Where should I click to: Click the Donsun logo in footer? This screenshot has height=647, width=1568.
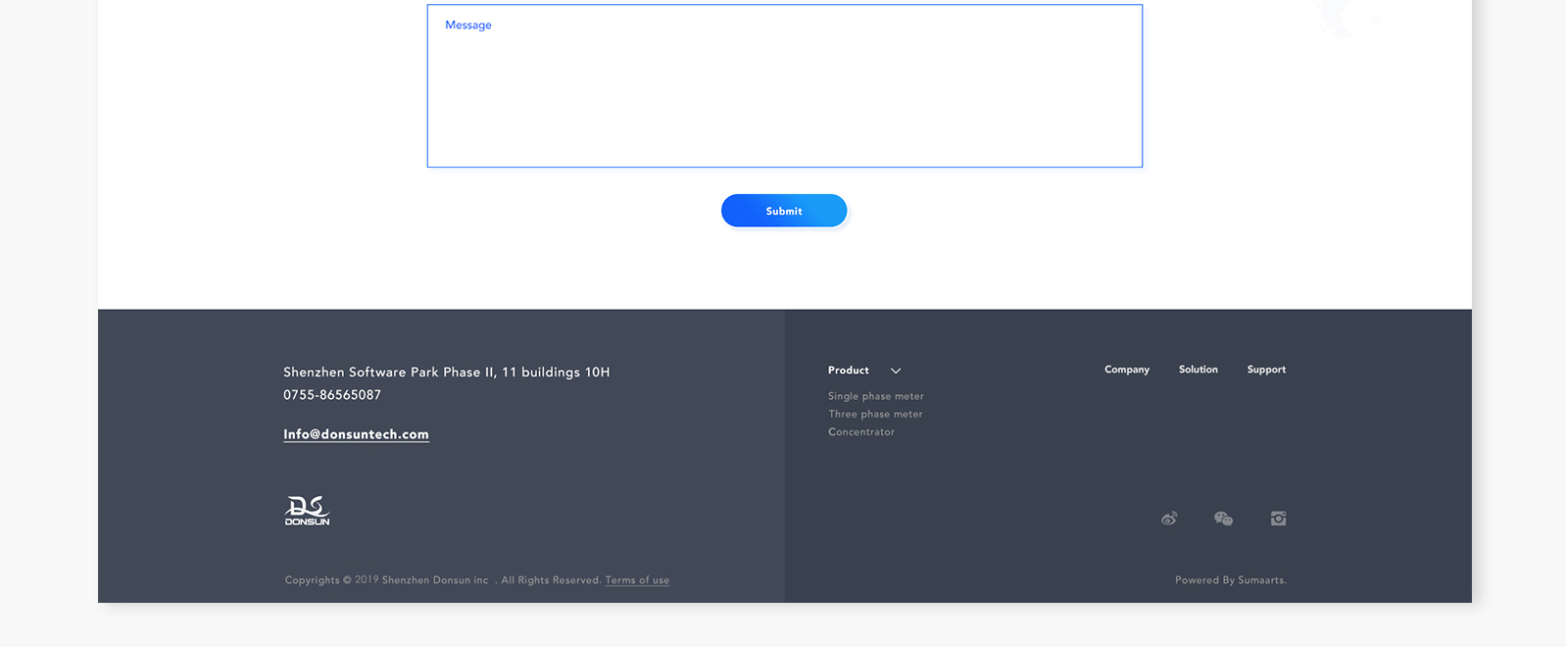[307, 511]
